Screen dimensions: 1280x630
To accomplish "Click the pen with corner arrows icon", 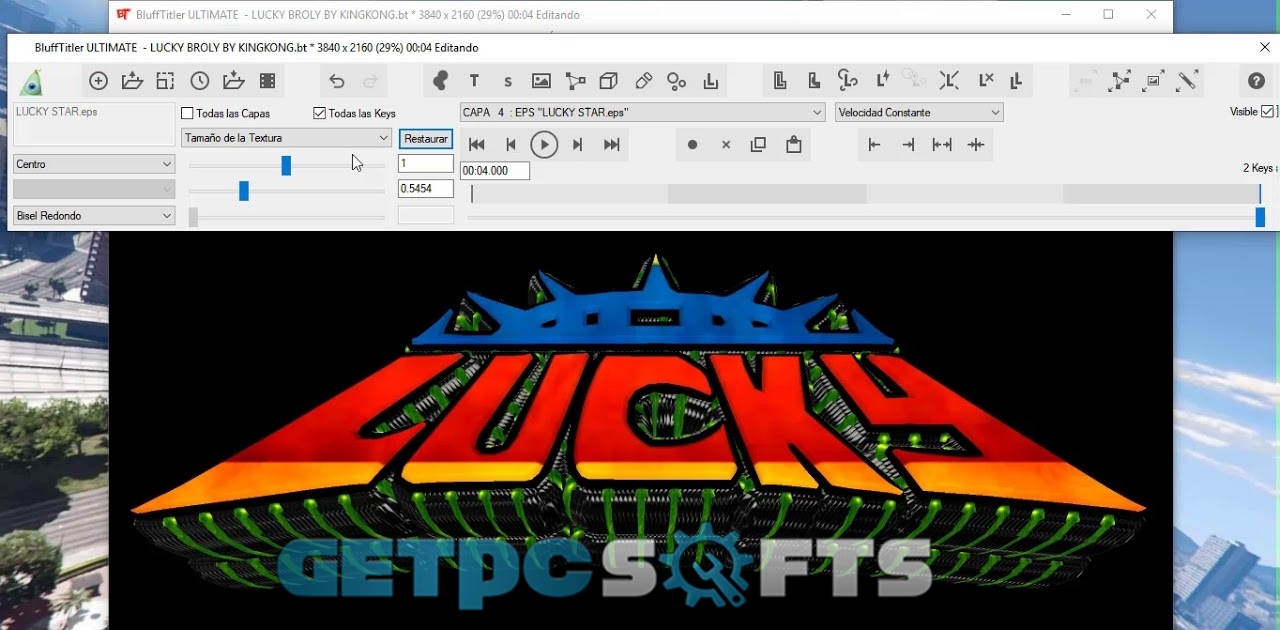I will point(1188,81).
